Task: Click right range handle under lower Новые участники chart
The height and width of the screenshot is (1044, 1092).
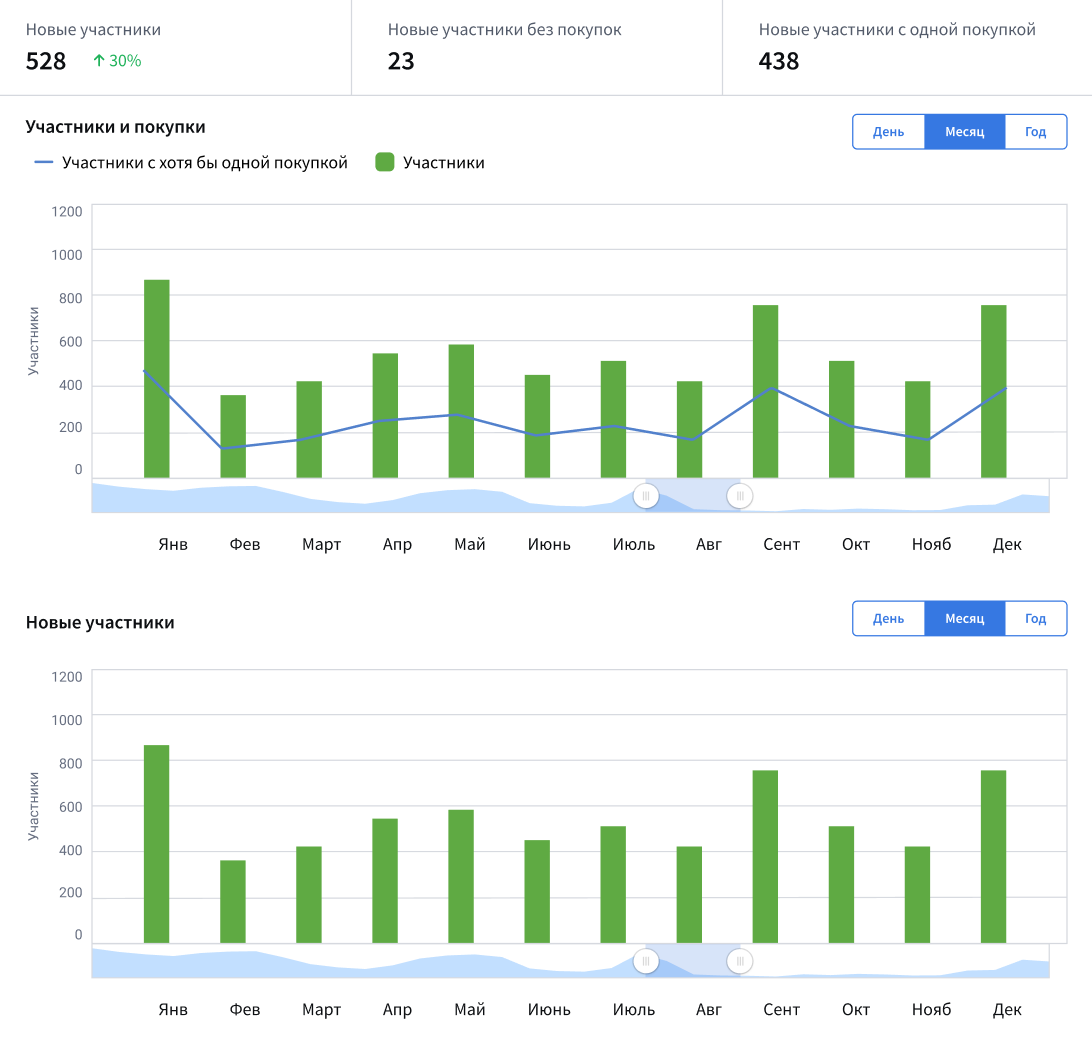Action: 740,962
